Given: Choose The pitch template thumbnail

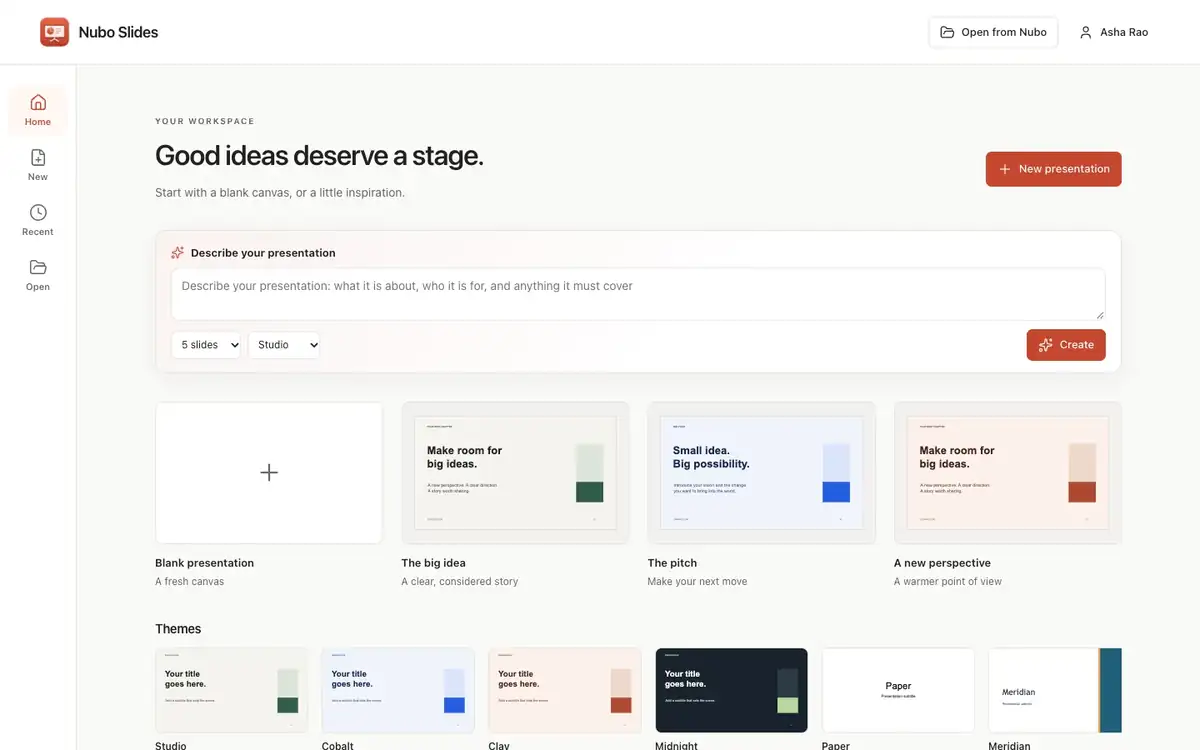Looking at the screenshot, I should pos(761,473).
